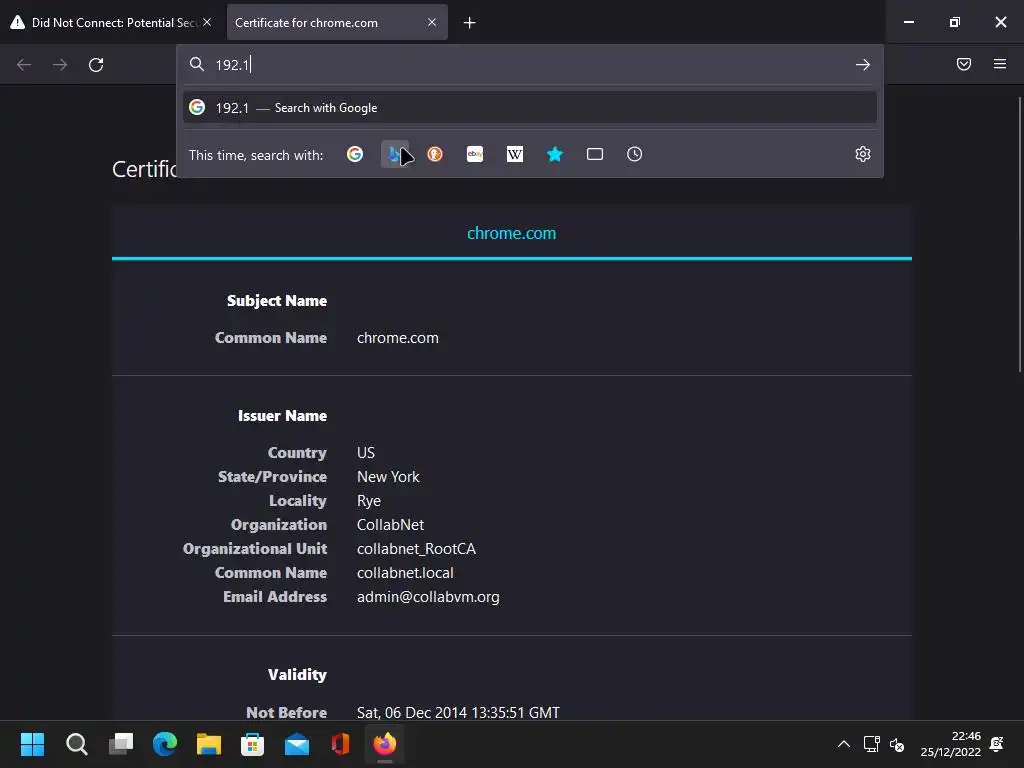
Task: Click the network status tray icon
Action: coord(871,744)
